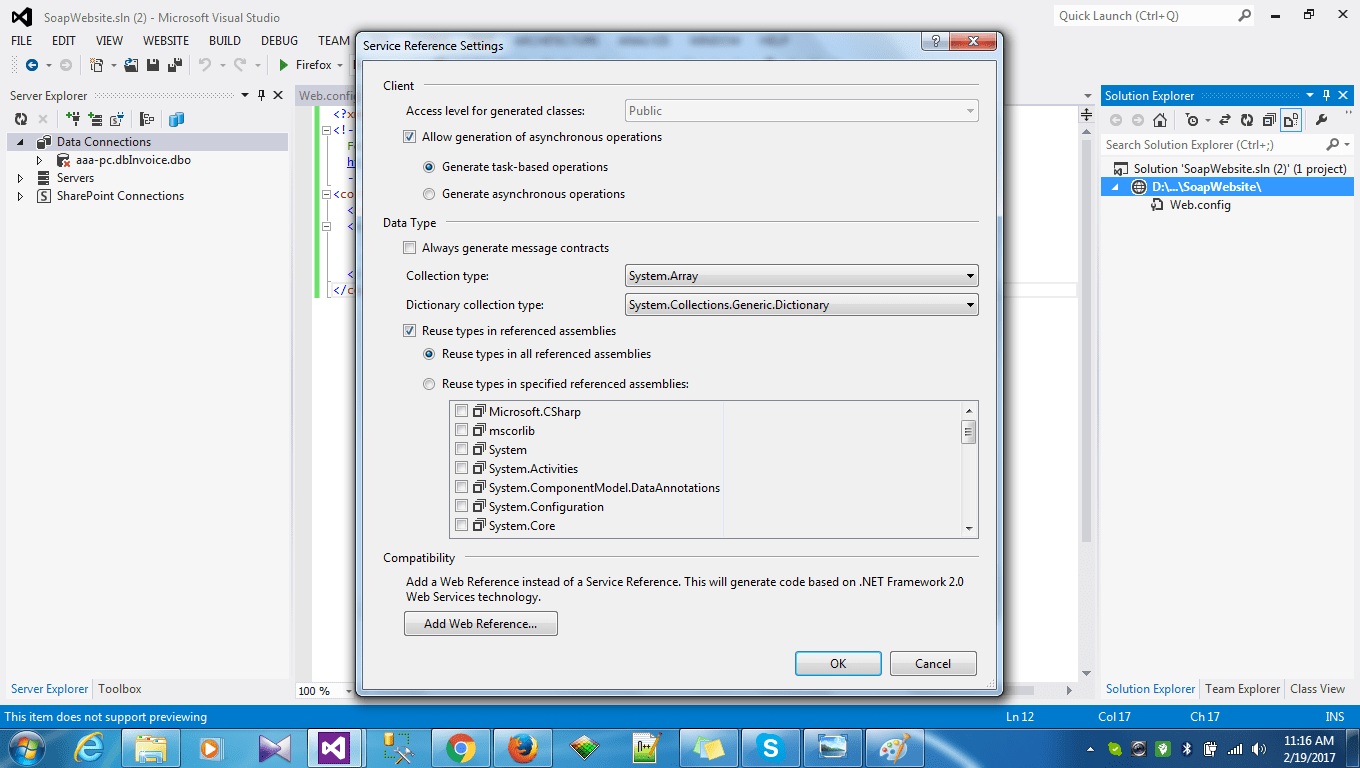This screenshot has height=768, width=1360.
Task: Open the Collection type dropdown
Action: point(801,276)
